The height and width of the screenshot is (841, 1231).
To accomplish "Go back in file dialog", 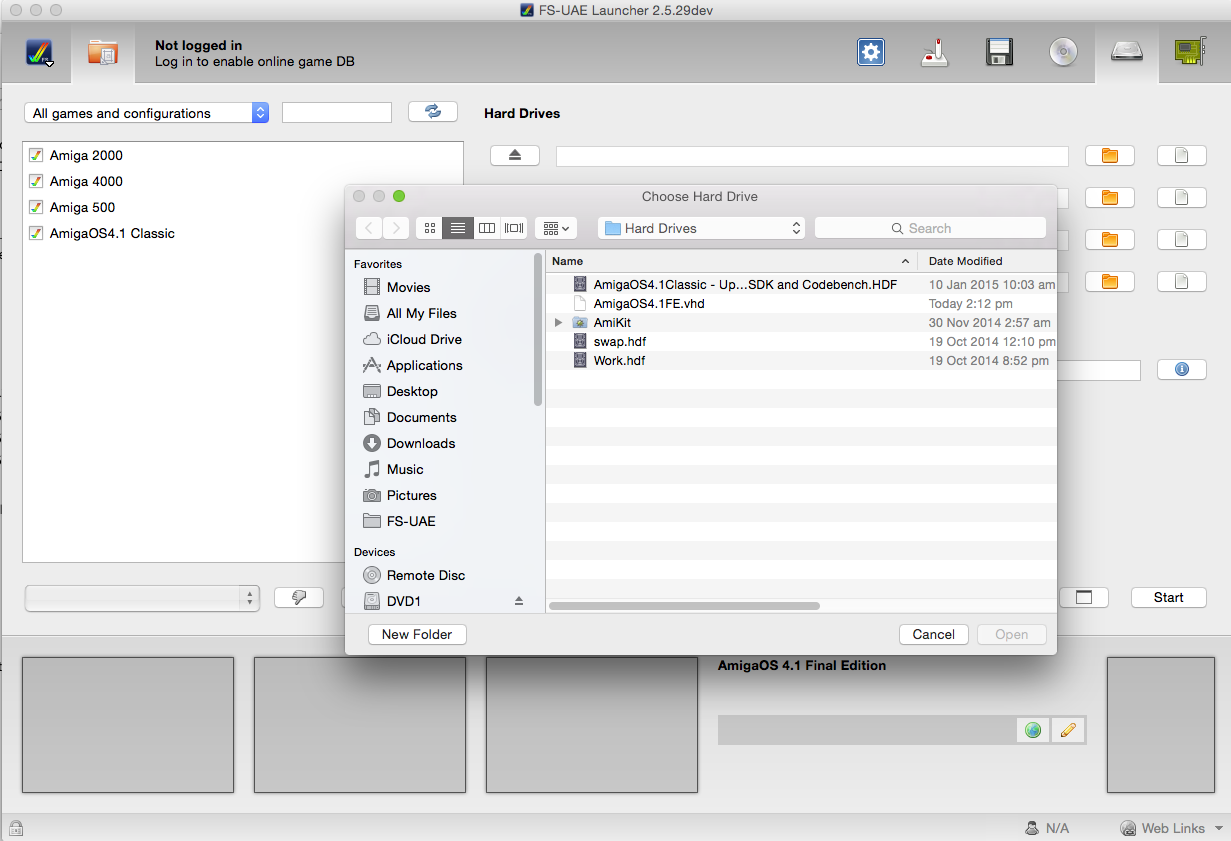I will (369, 228).
